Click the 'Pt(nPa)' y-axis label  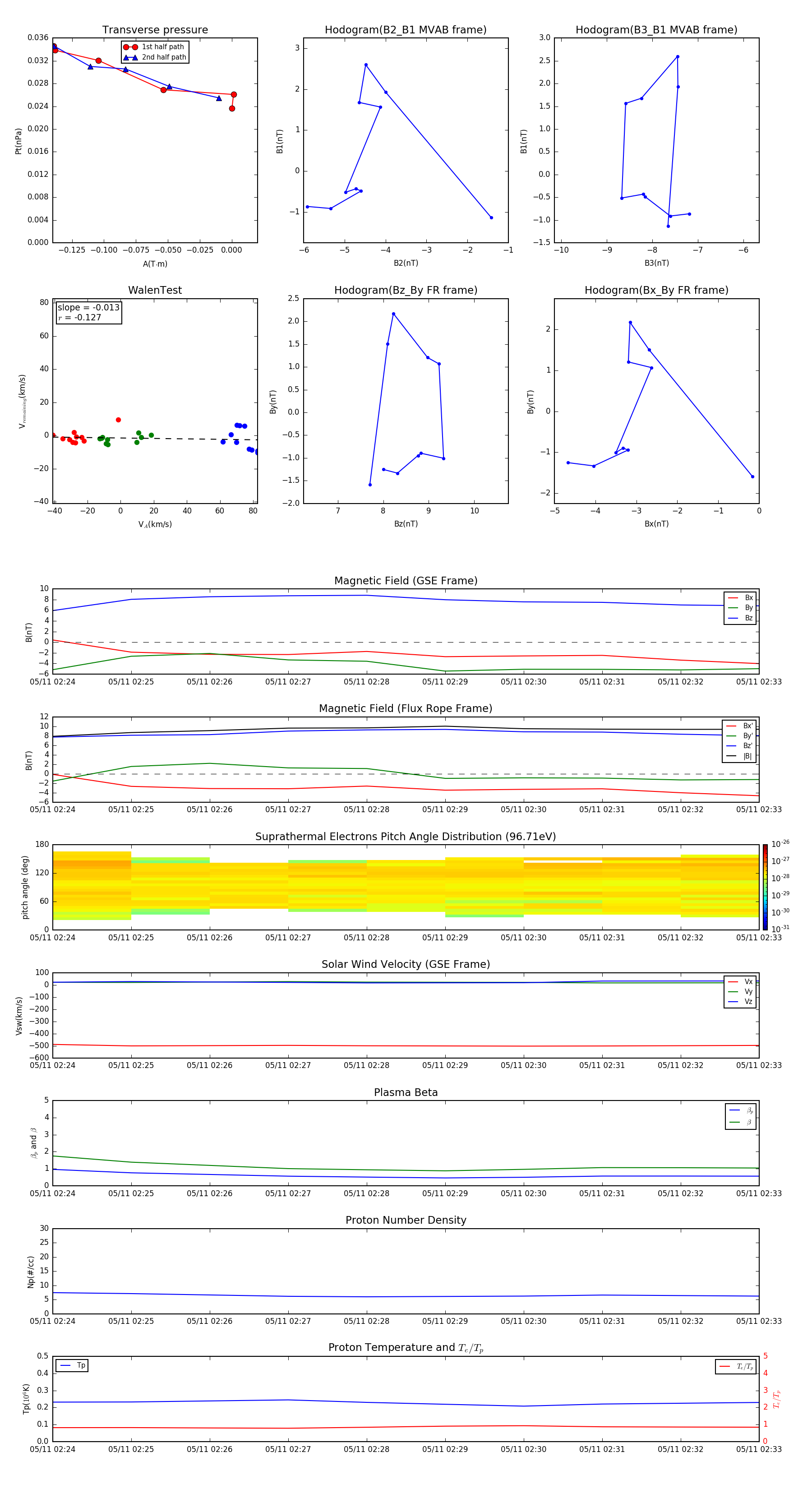[x=18, y=141]
